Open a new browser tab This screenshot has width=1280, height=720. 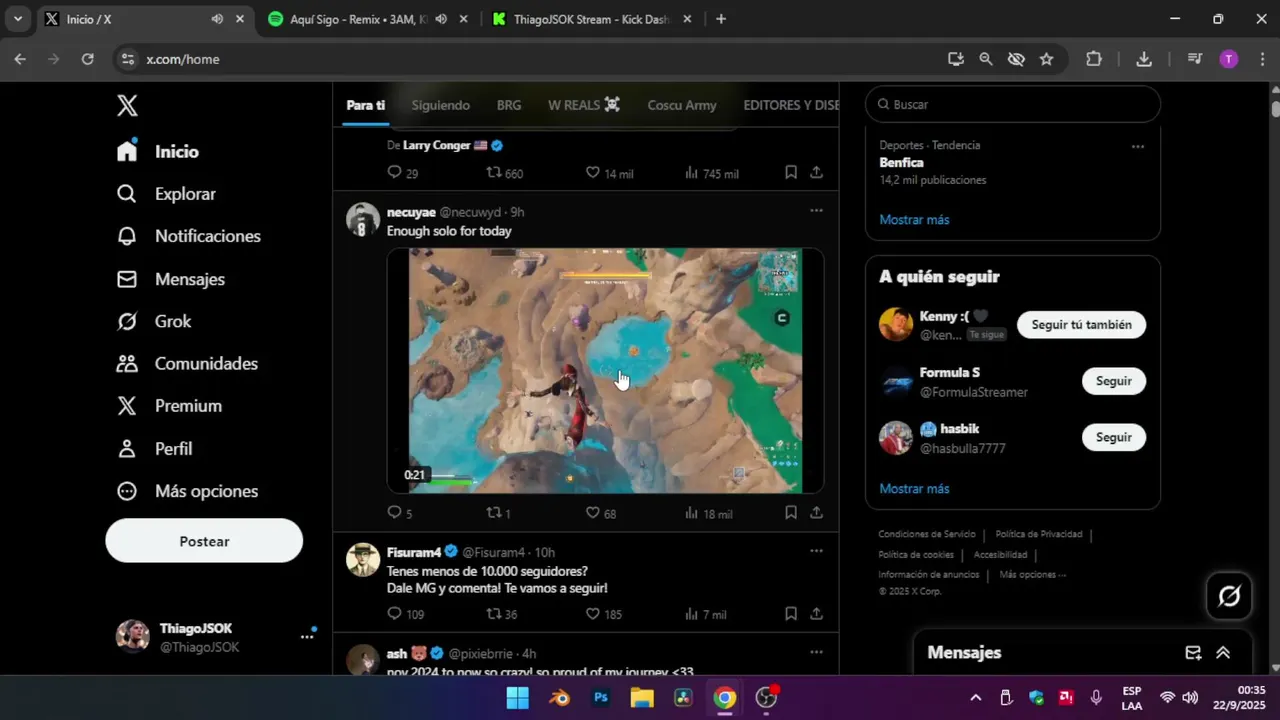(x=721, y=19)
